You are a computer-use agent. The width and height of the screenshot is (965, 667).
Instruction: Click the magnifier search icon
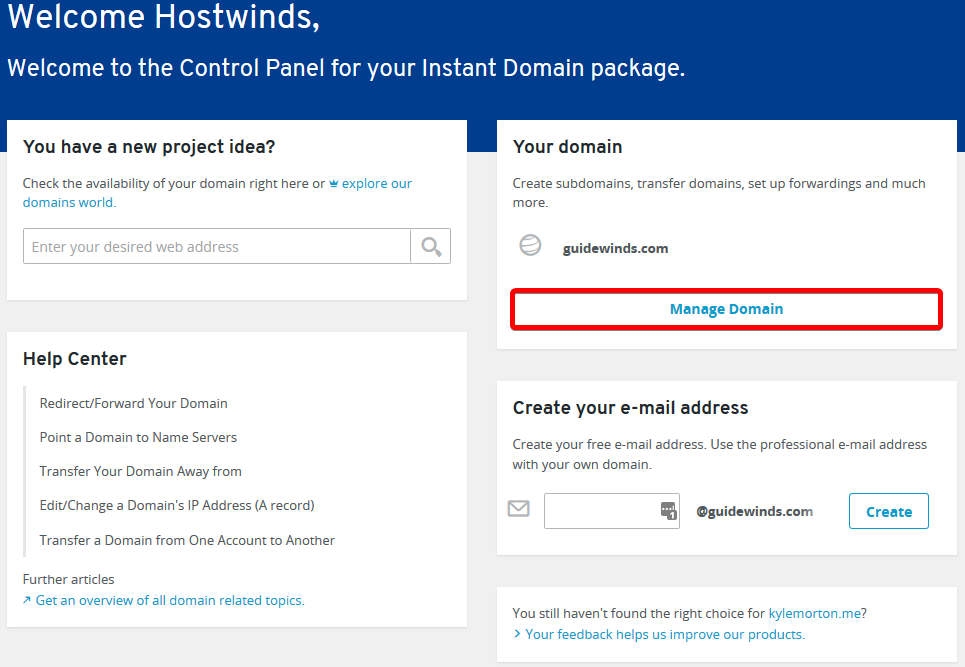click(x=431, y=247)
